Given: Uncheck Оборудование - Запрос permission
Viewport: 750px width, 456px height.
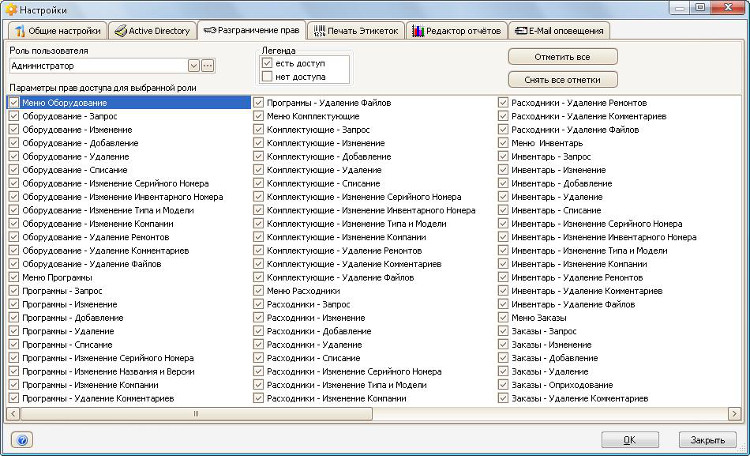Looking at the screenshot, I should (14, 116).
